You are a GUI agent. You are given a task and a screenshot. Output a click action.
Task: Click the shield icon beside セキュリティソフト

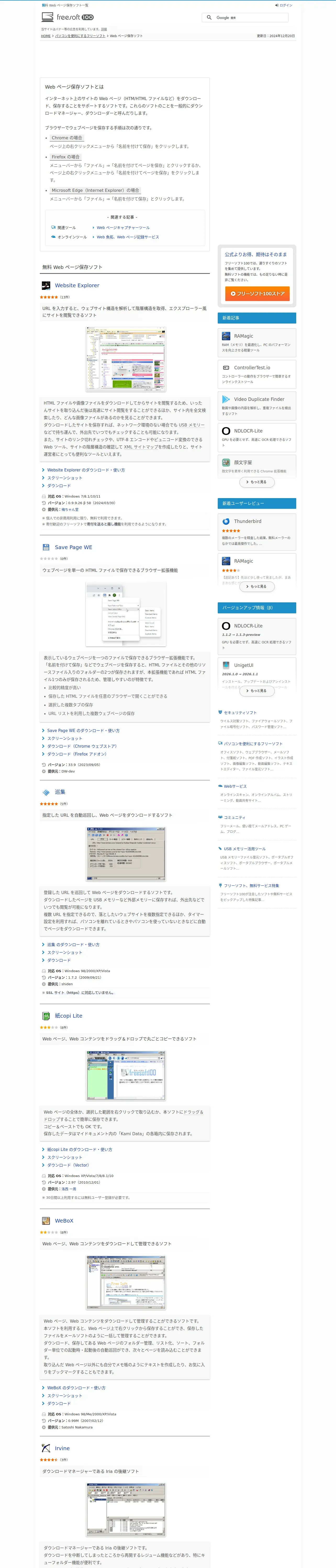[220, 712]
